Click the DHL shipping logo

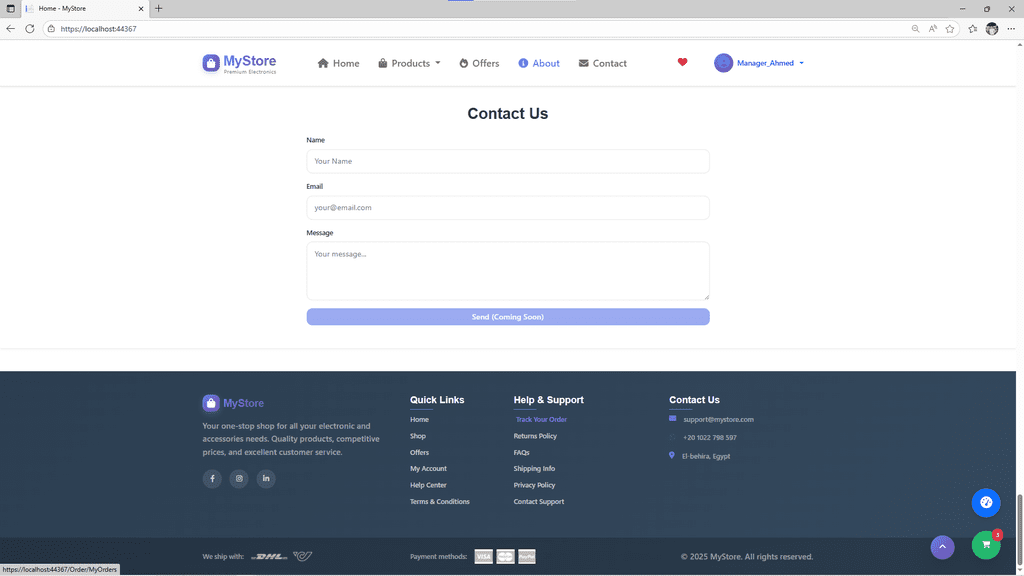coord(269,556)
